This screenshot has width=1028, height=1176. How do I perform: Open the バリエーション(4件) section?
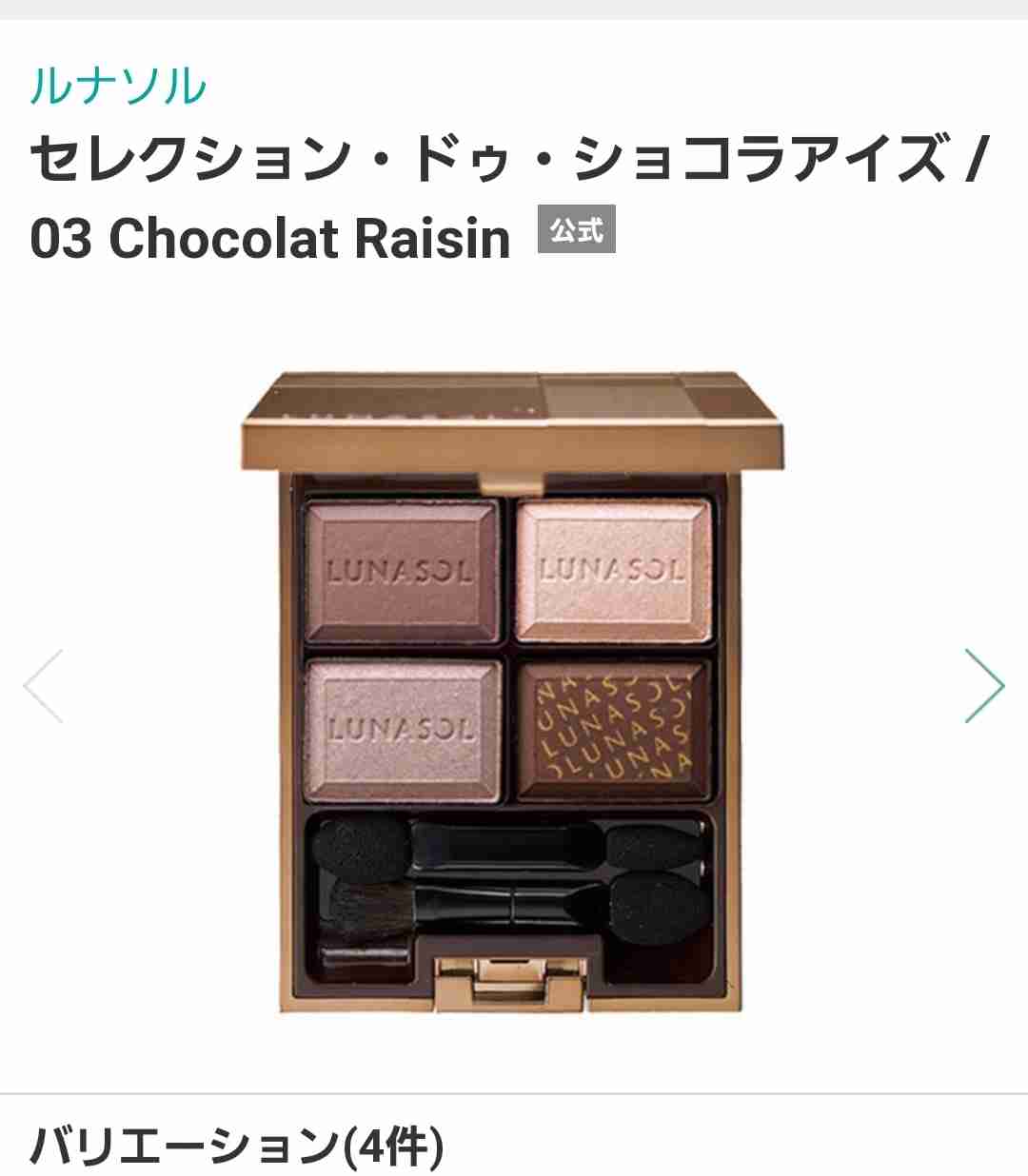click(237, 1145)
